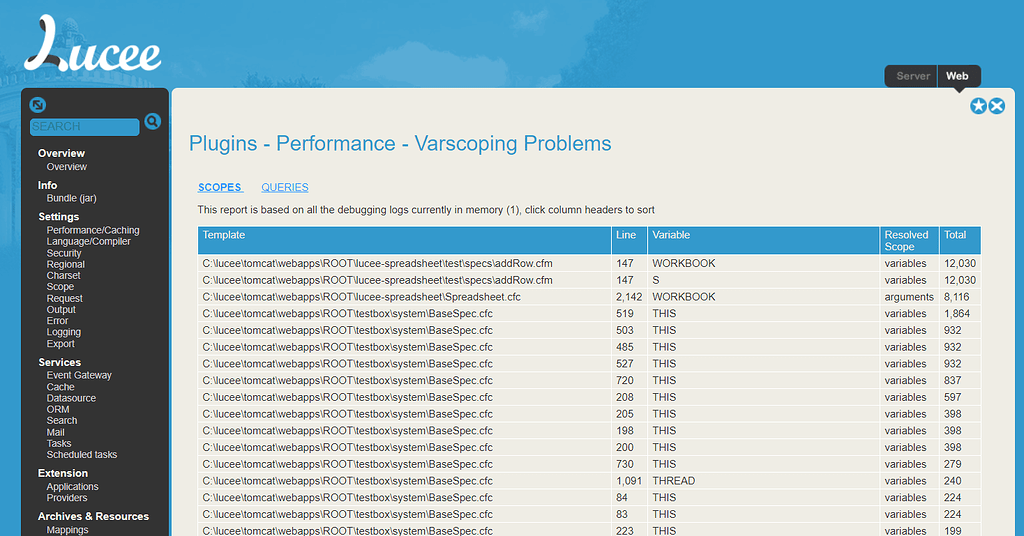Sort table by Variable column header
Viewport: 1024px width, 536px height.
pos(763,240)
